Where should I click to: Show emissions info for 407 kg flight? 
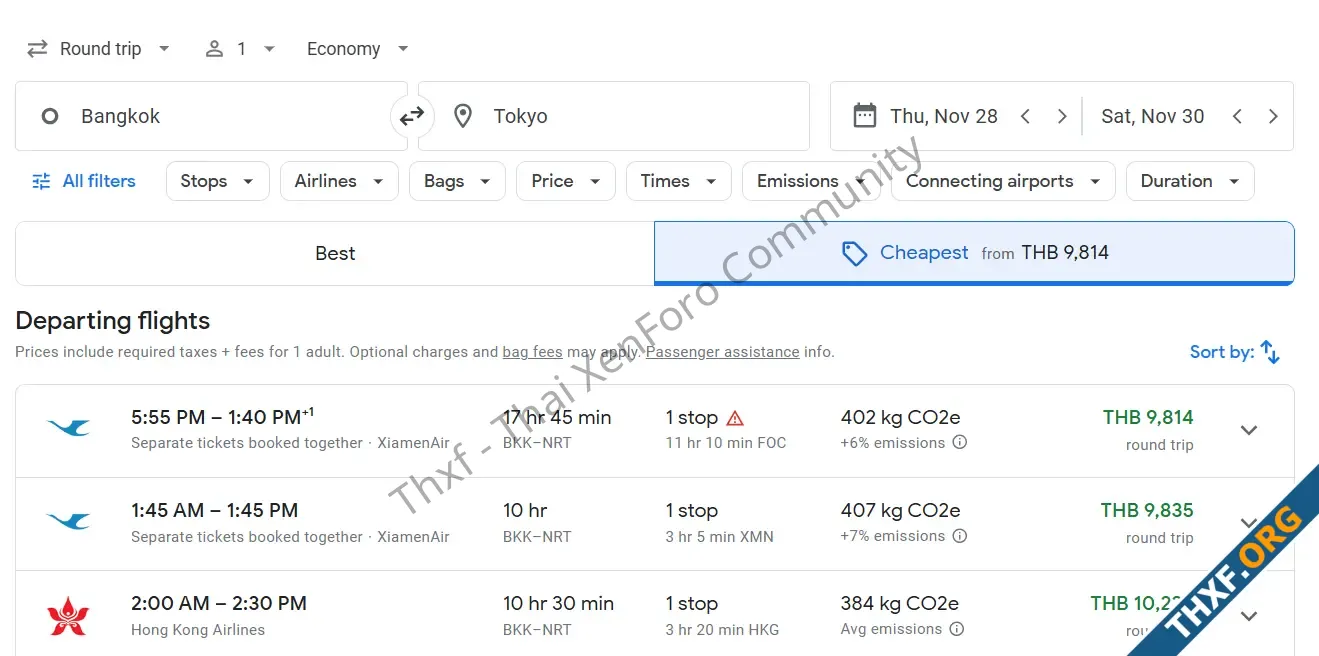(x=960, y=535)
